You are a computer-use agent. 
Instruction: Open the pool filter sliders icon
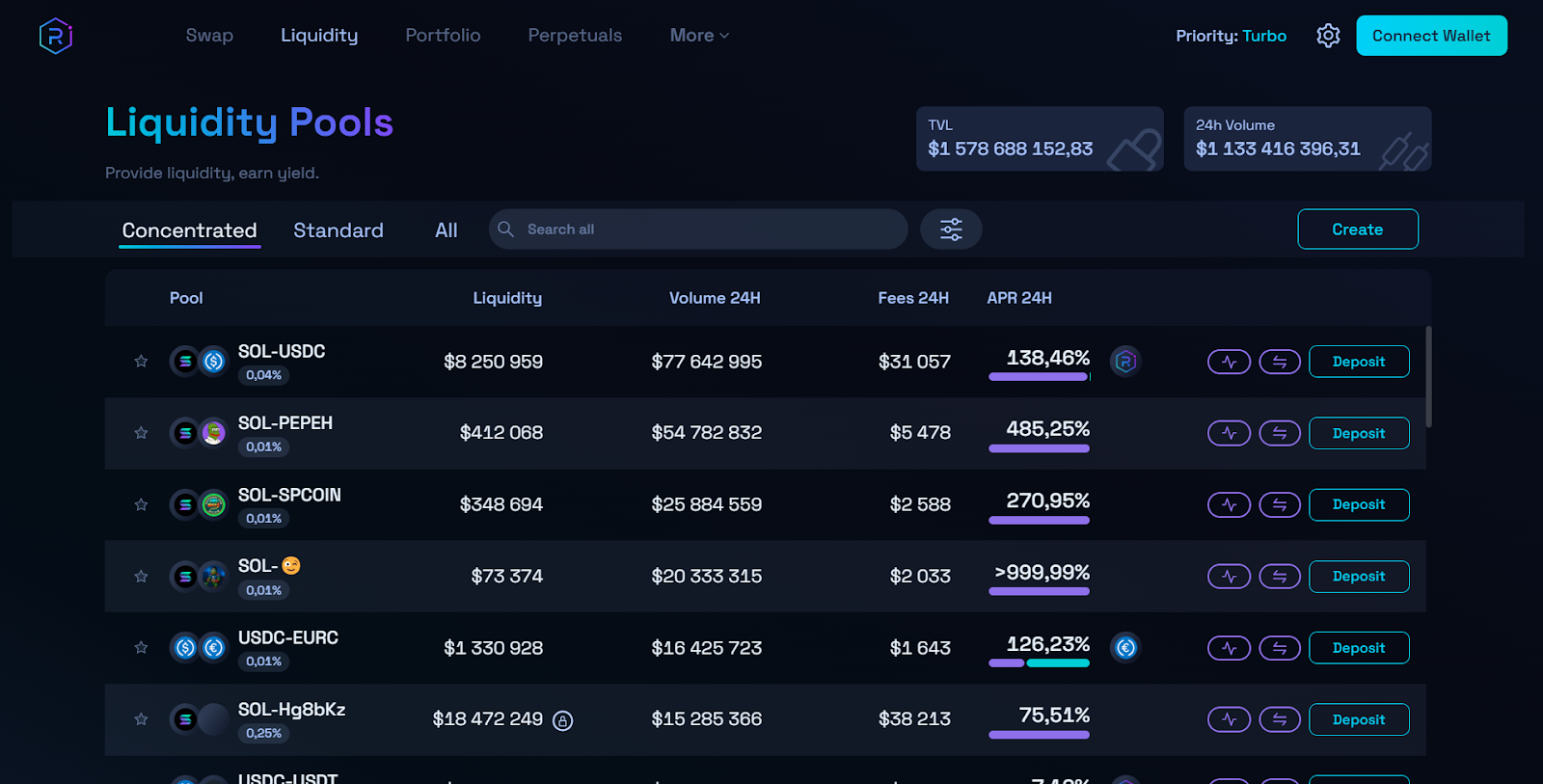click(x=951, y=230)
